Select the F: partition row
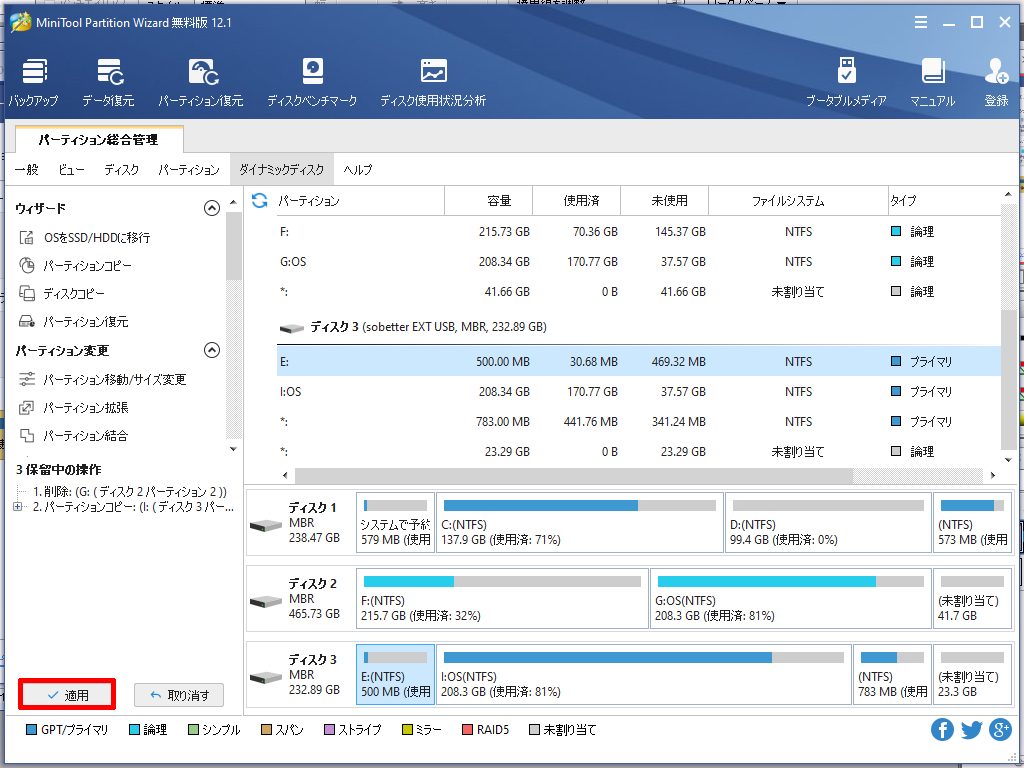The width and height of the screenshot is (1024, 768). [x=639, y=232]
